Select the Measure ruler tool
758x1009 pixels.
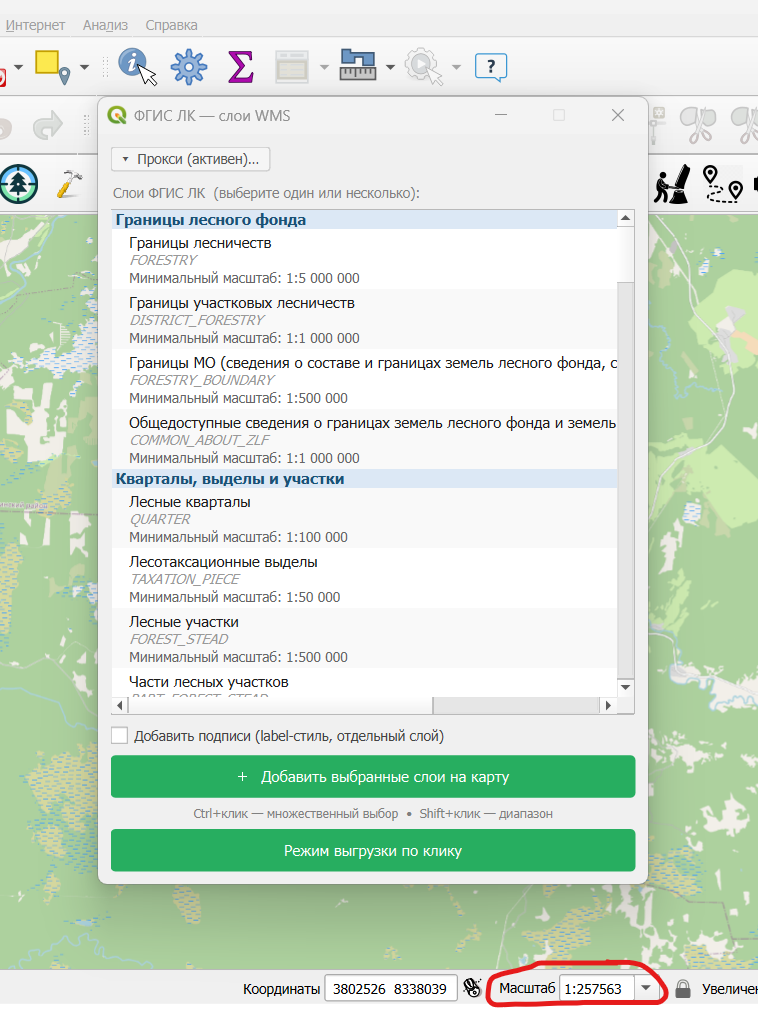coord(358,66)
